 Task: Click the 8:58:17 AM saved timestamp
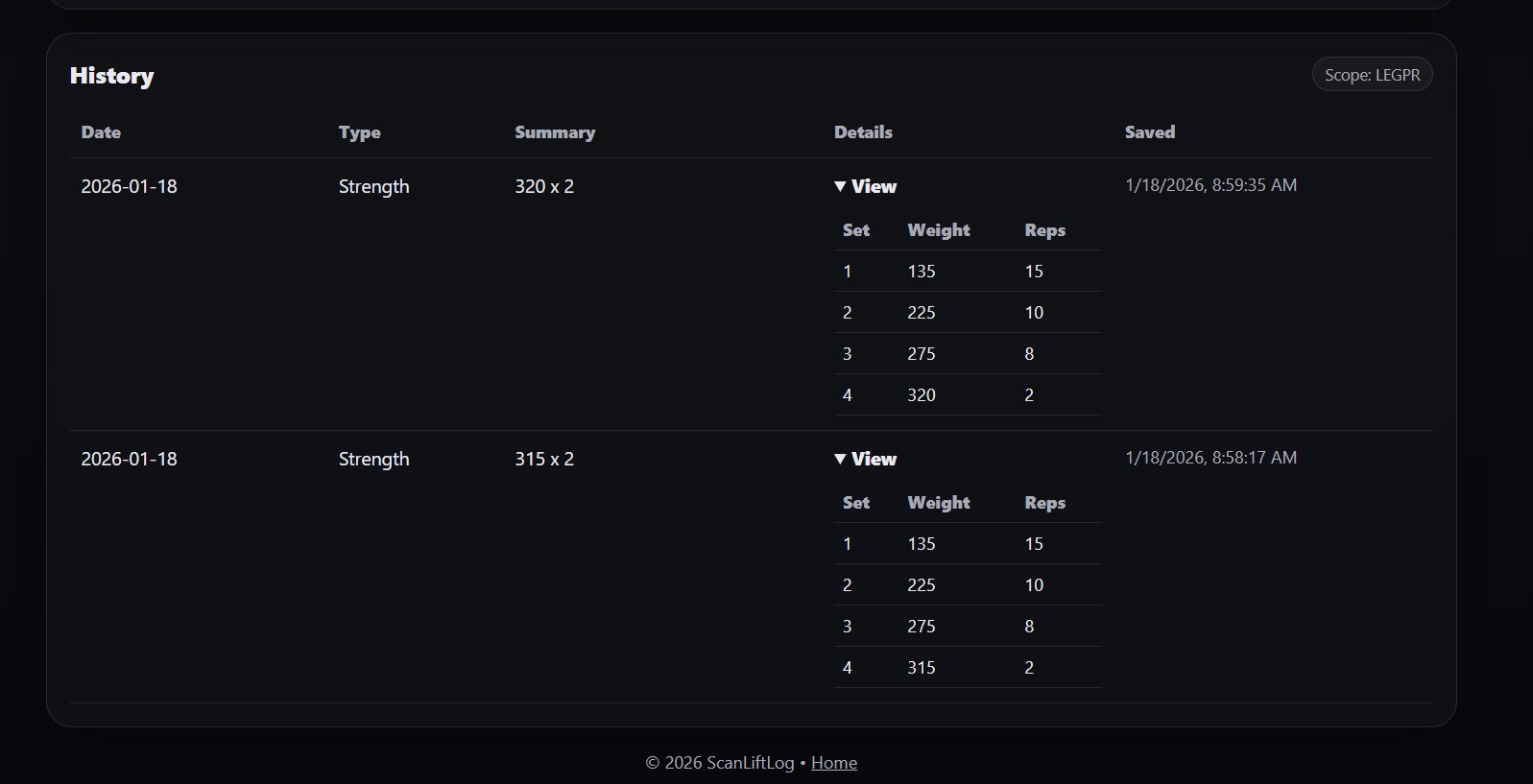point(1211,457)
